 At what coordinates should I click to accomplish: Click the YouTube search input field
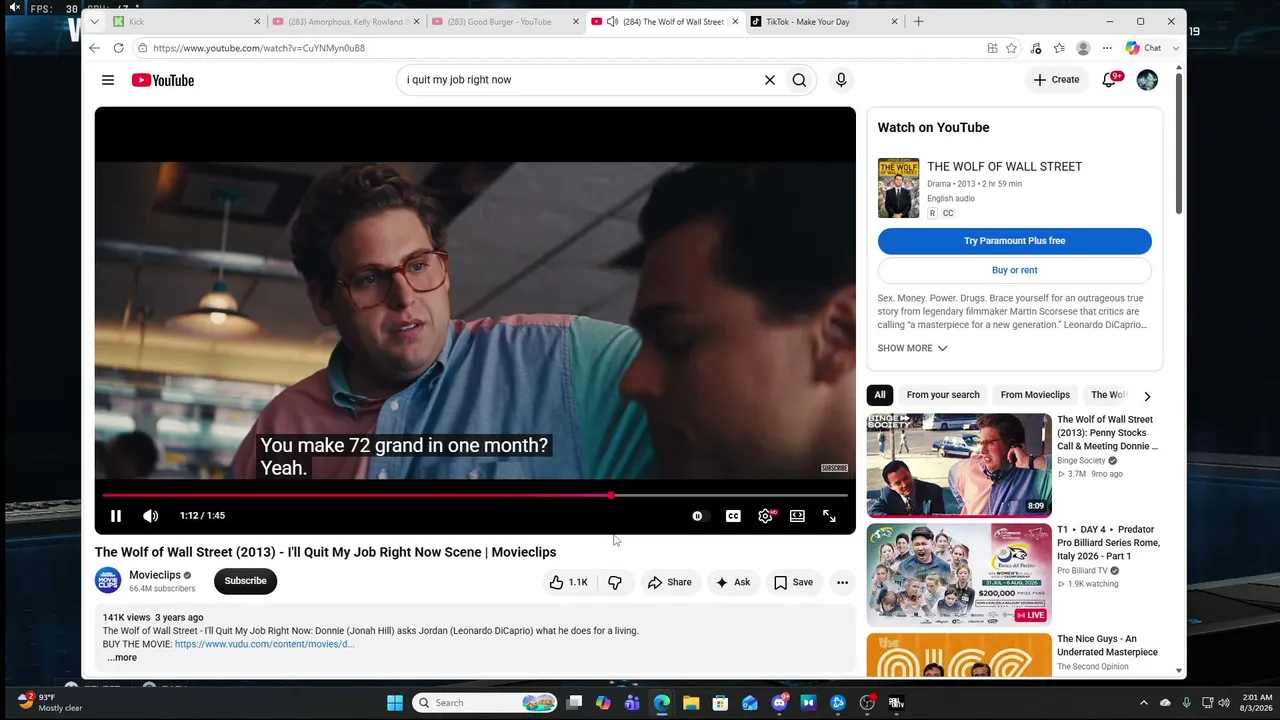pyautogui.click(x=580, y=80)
